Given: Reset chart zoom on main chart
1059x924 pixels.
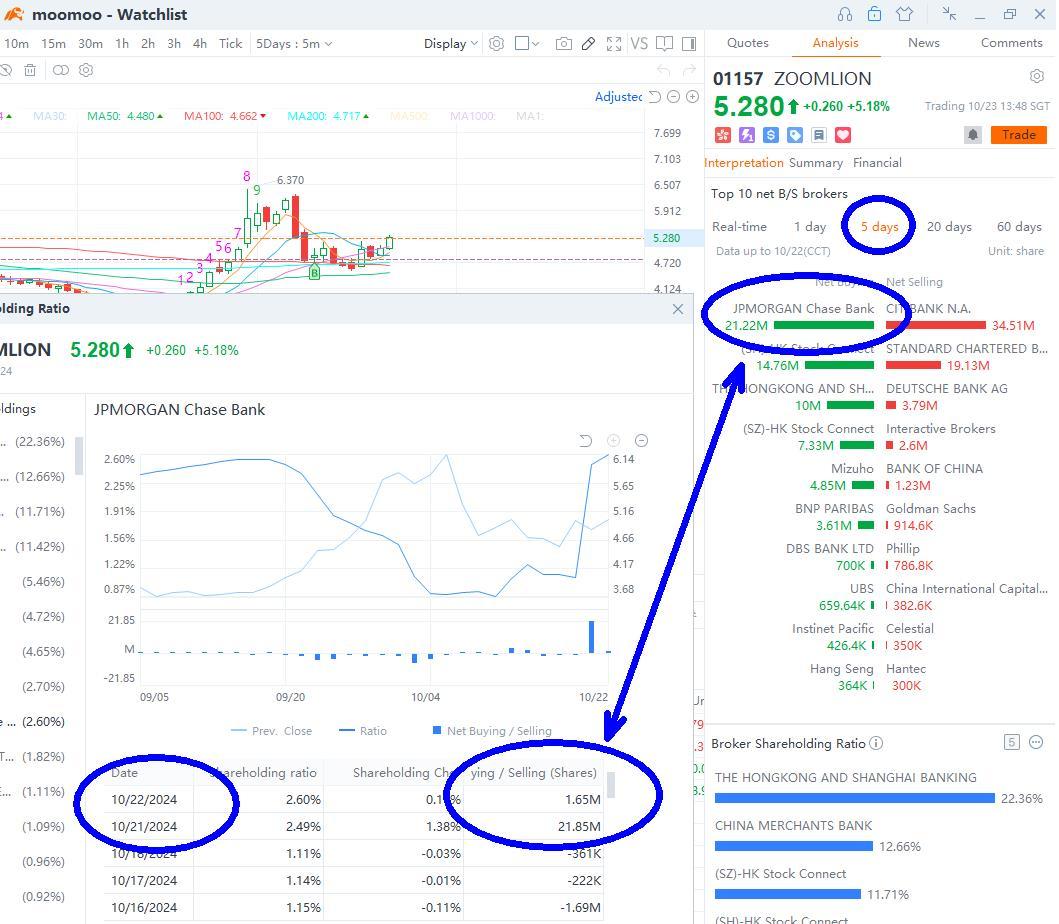Looking at the screenshot, I should click(x=654, y=97).
